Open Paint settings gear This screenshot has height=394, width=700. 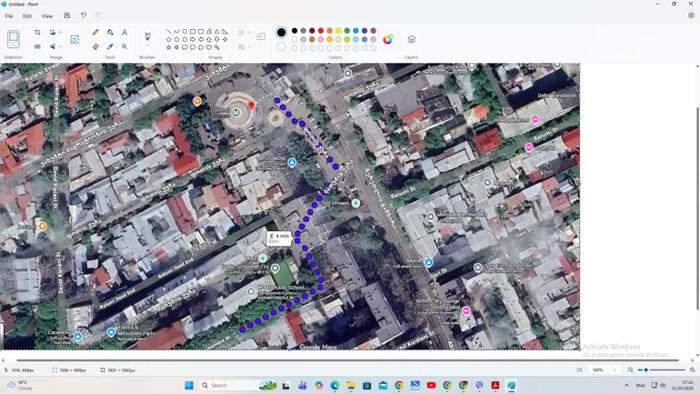point(691,16)
